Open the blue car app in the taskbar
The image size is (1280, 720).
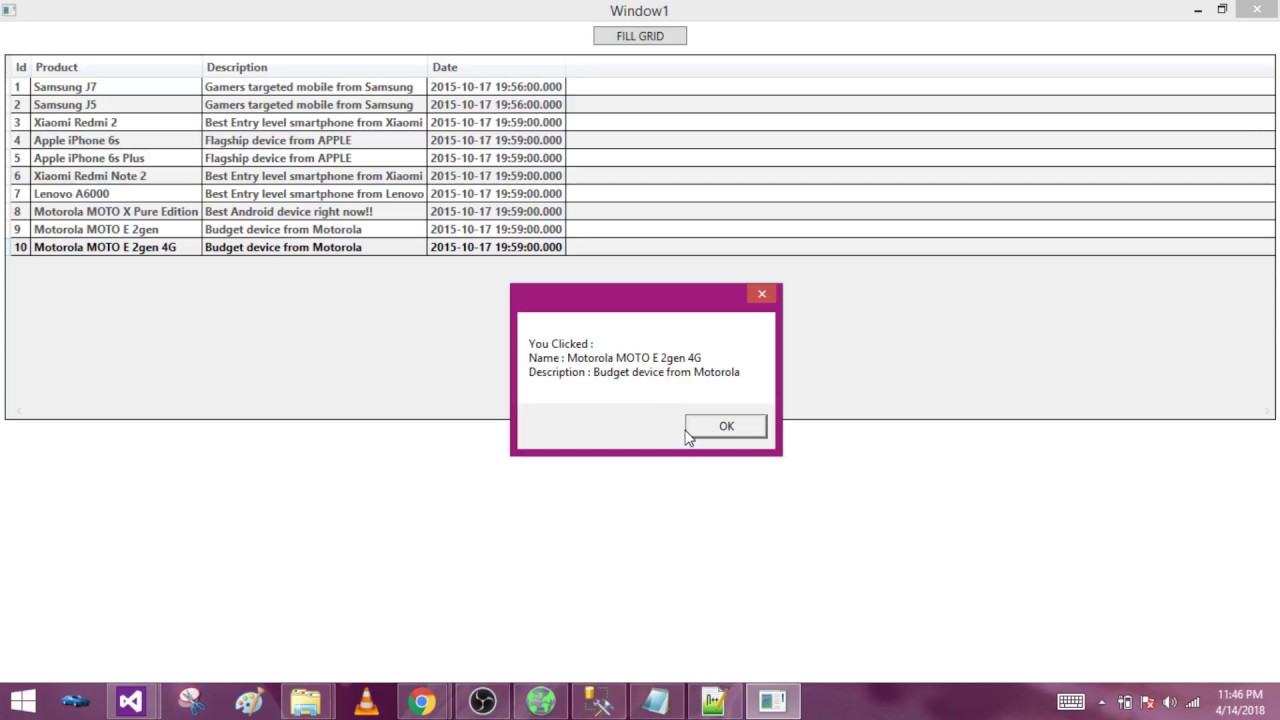pyautogui.click(x=75, y=701)
